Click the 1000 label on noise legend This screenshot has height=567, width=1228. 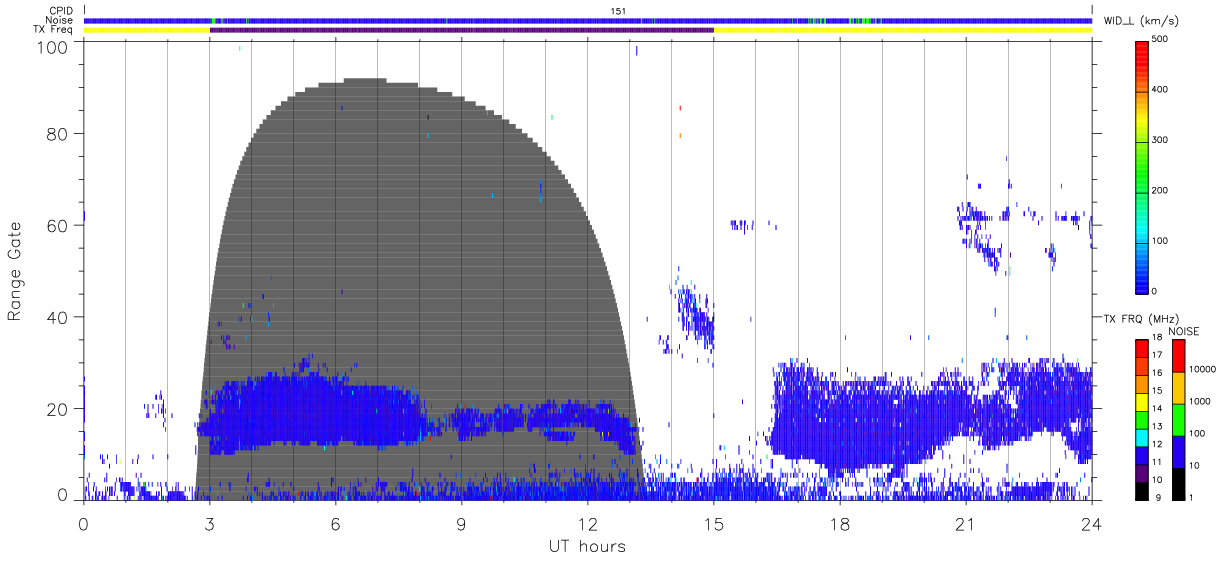(1199, 401)
